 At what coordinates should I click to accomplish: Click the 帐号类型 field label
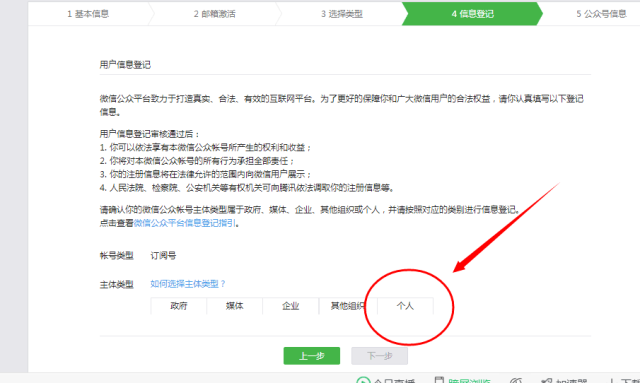tap(116, 256)
